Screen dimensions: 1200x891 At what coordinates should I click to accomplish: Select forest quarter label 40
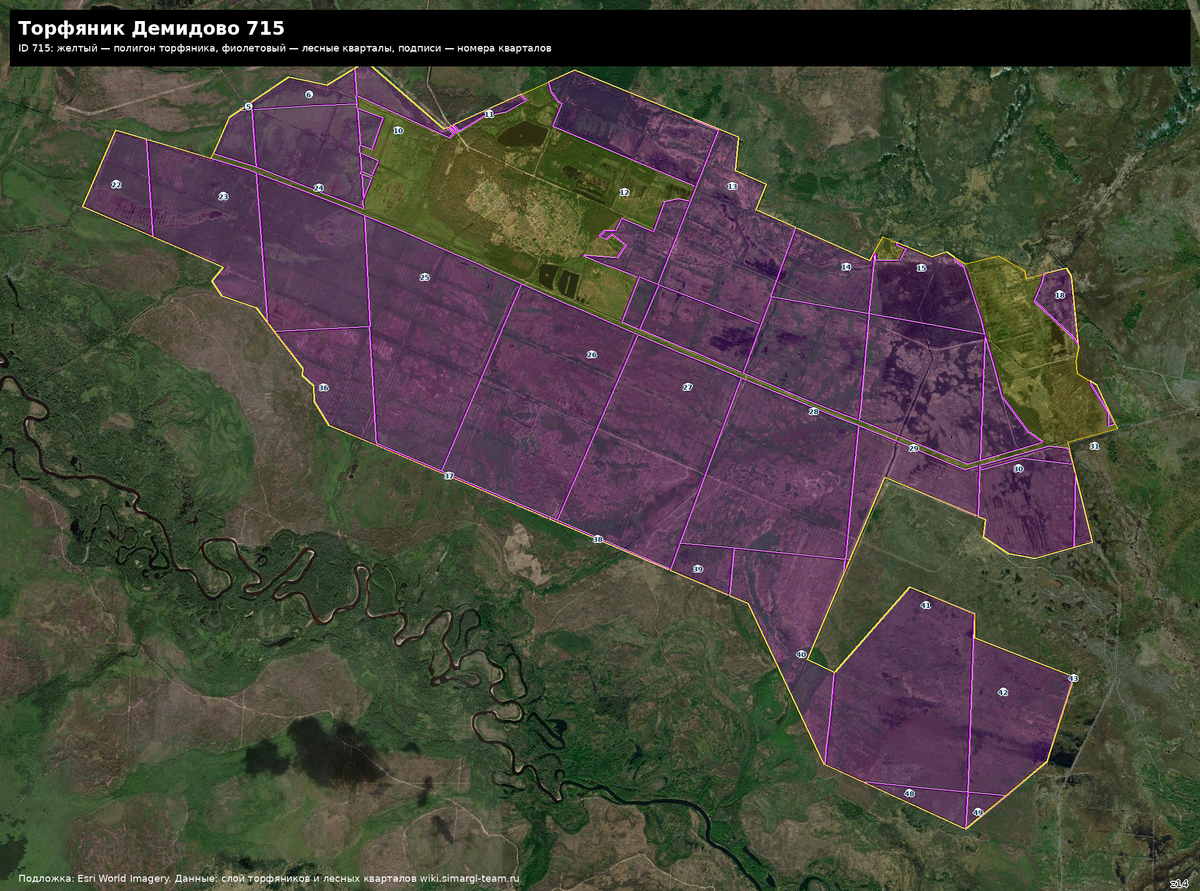pos(801,654)
